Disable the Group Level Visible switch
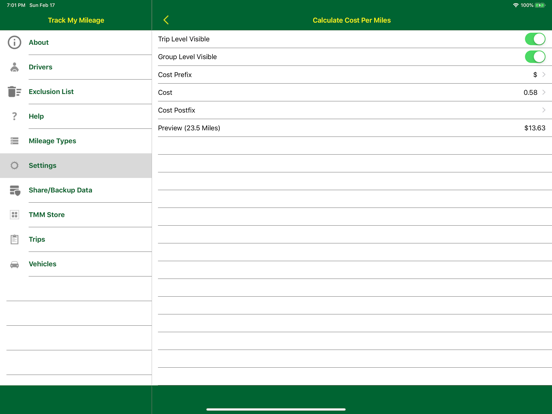This screenshot has height=414, width=552. (x=535, y=57)
